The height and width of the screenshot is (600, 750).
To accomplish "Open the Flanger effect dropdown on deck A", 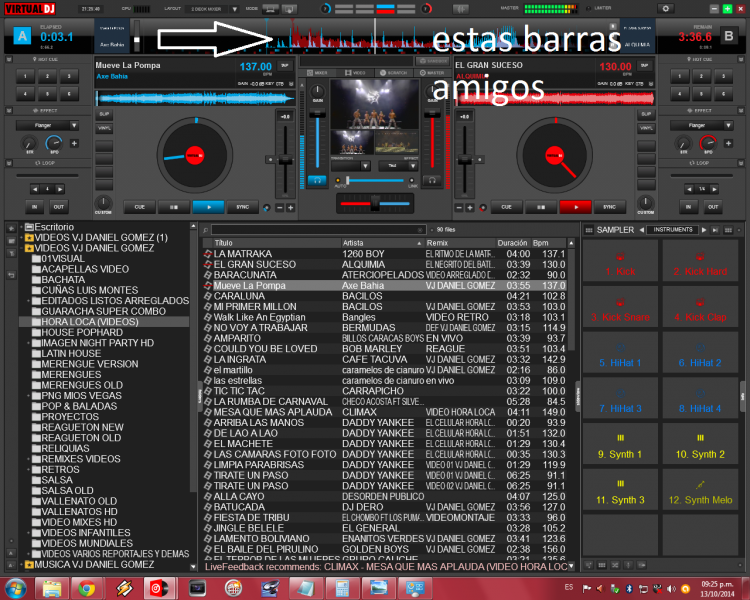I will tap(74, 125).
